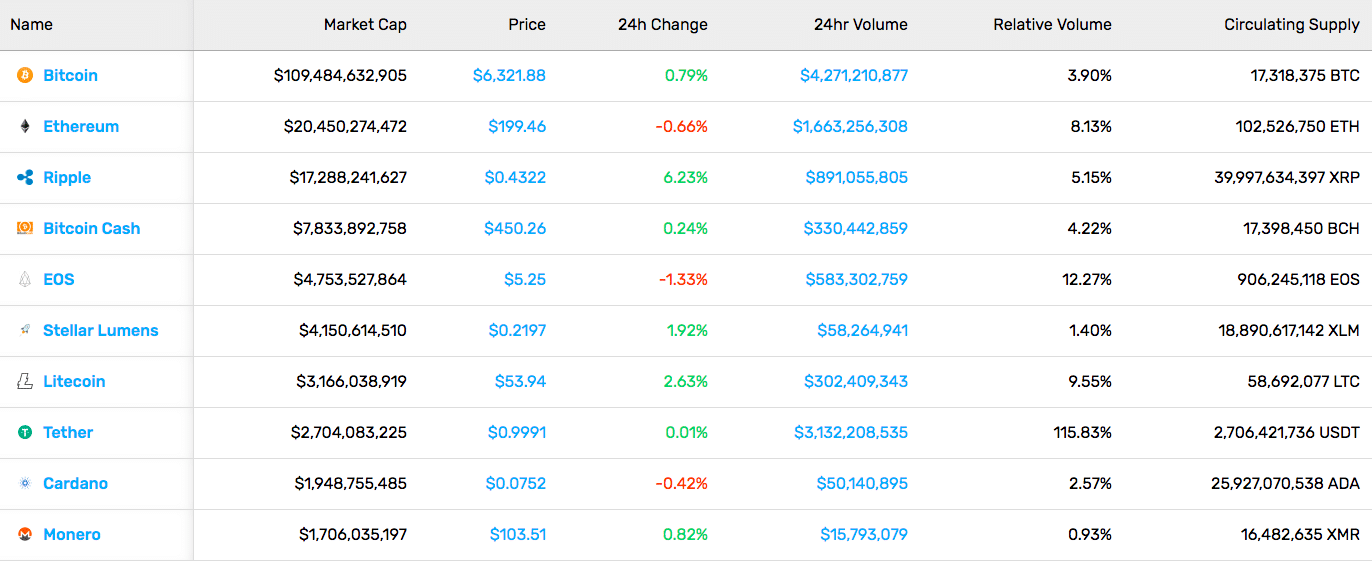Click Litecoin price $53.94

[x=520, y=381]
